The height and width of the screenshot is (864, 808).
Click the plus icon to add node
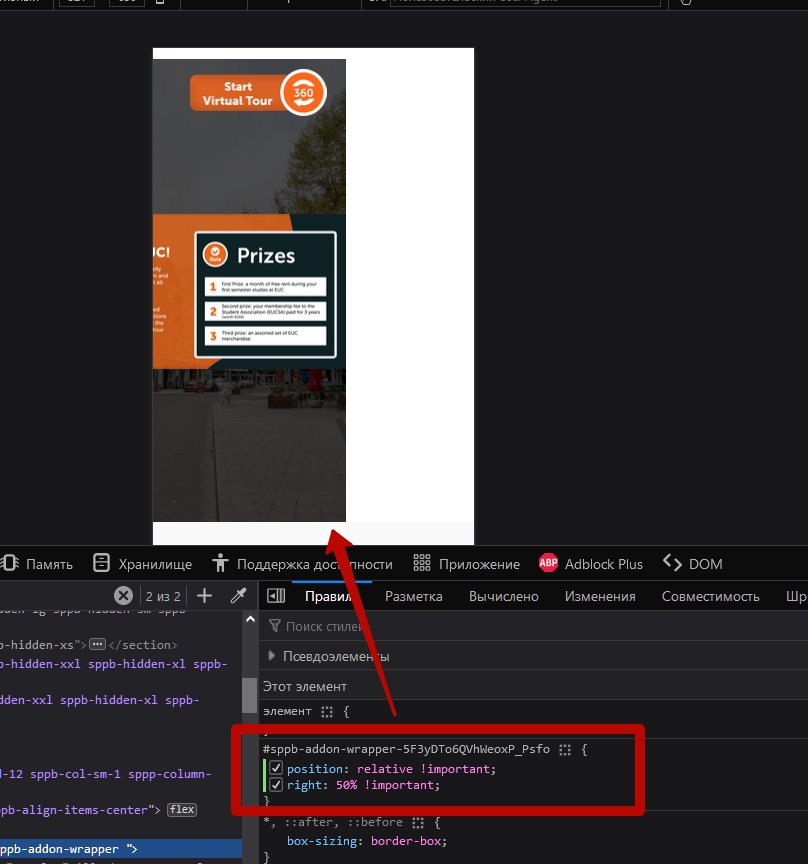coord(204,596)
